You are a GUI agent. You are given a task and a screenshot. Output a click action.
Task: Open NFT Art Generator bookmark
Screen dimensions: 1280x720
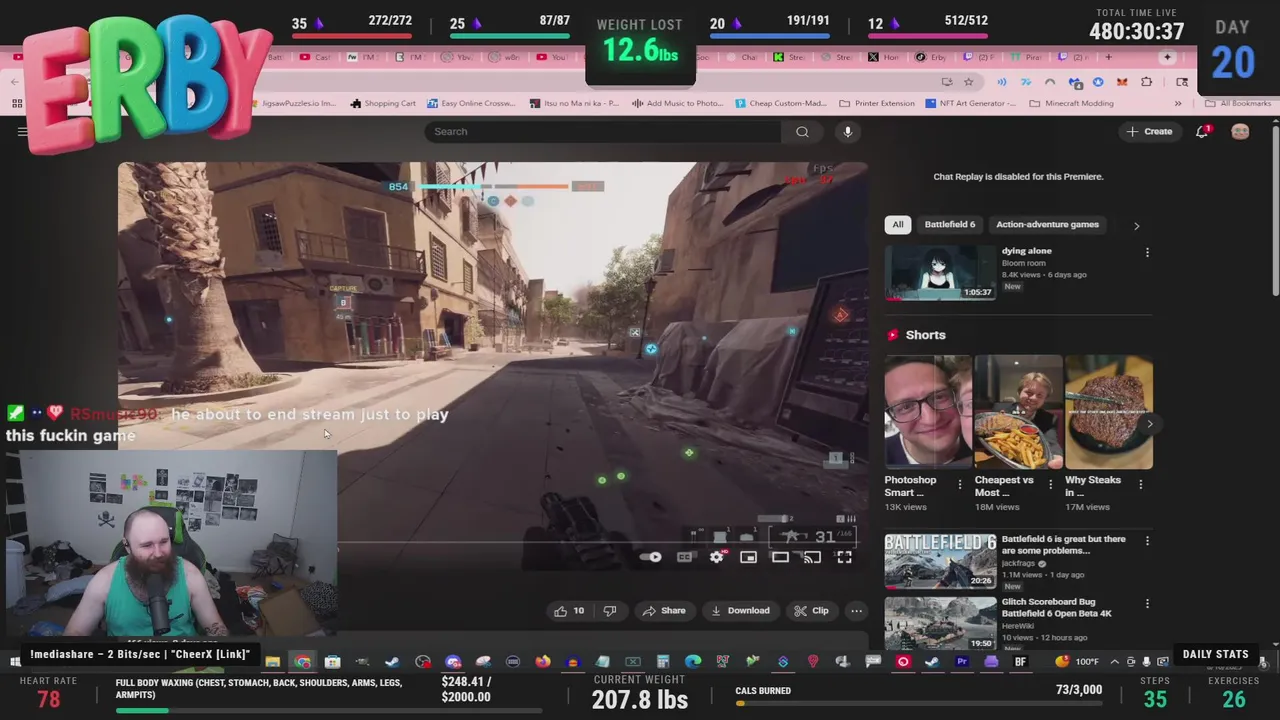coord(971,103)
